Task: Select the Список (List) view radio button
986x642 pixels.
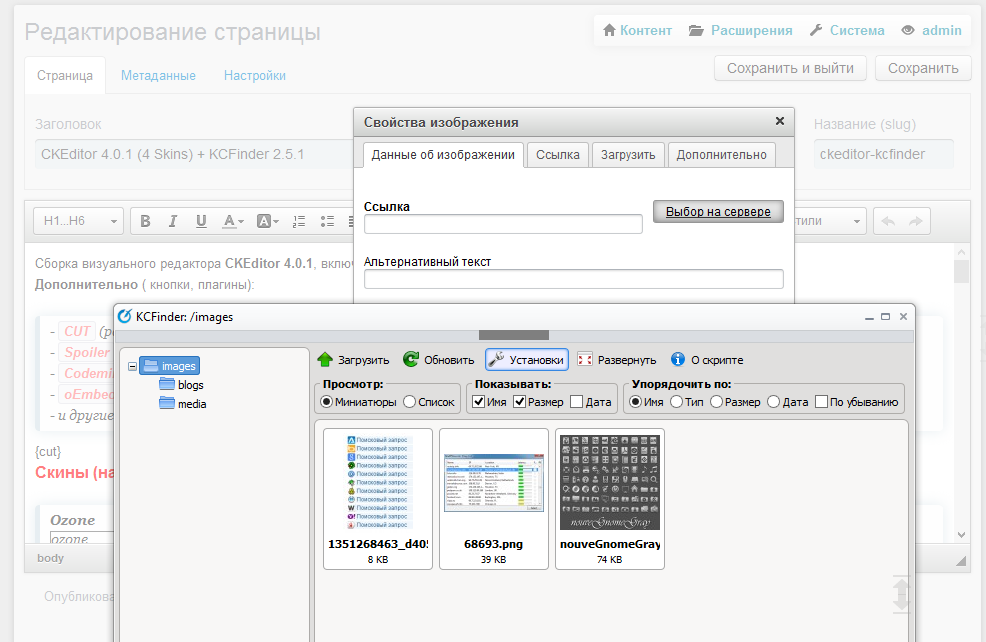Action: tap(409, 402)
